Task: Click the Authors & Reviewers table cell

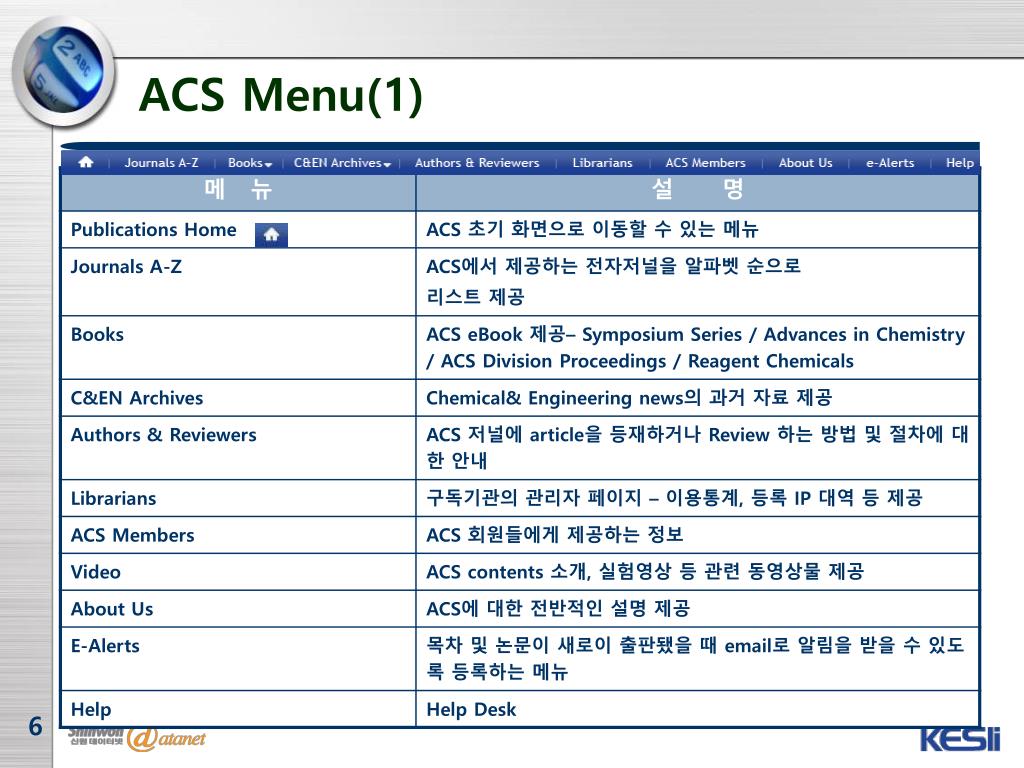Action: click(x=238, y=448)
